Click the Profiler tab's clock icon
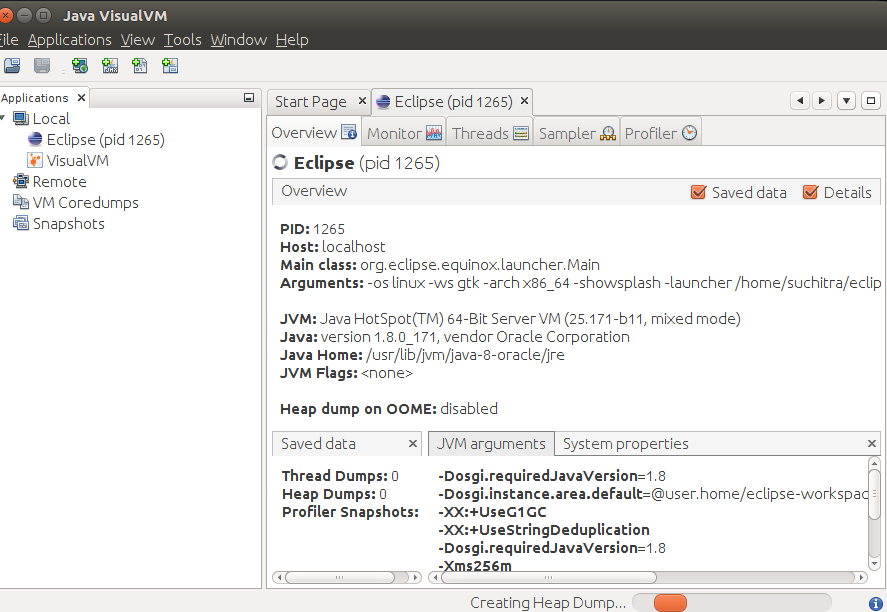 (690, 133)
